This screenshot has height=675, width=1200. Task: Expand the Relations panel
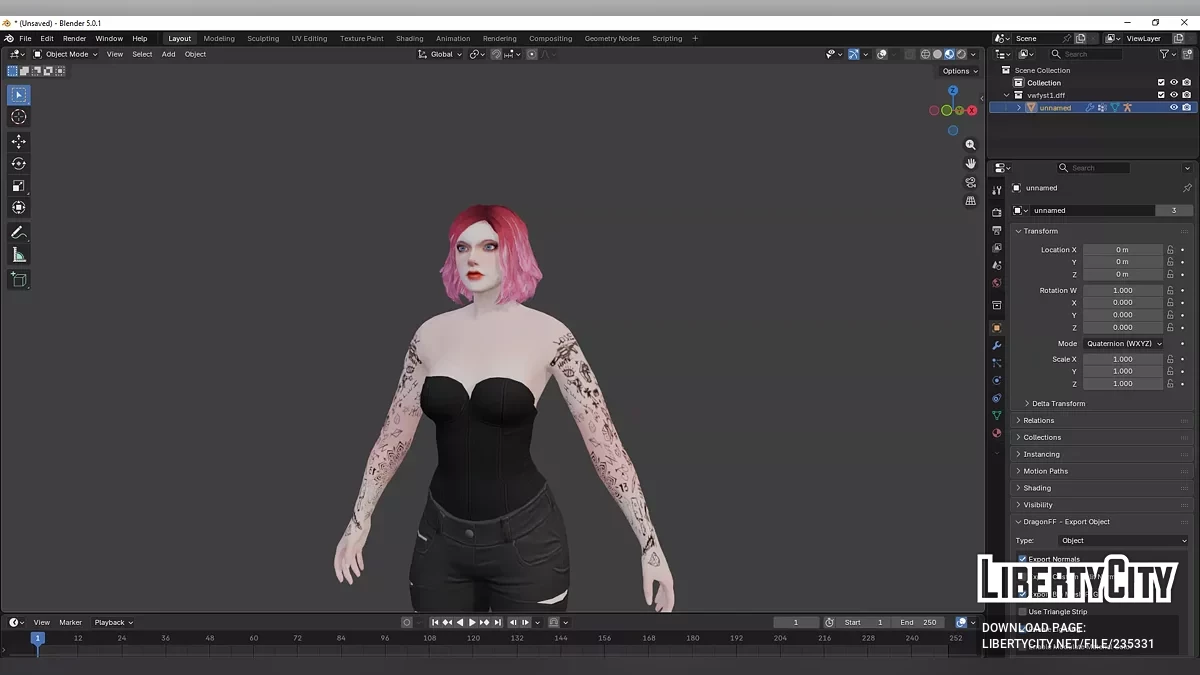pos(1038,421)
